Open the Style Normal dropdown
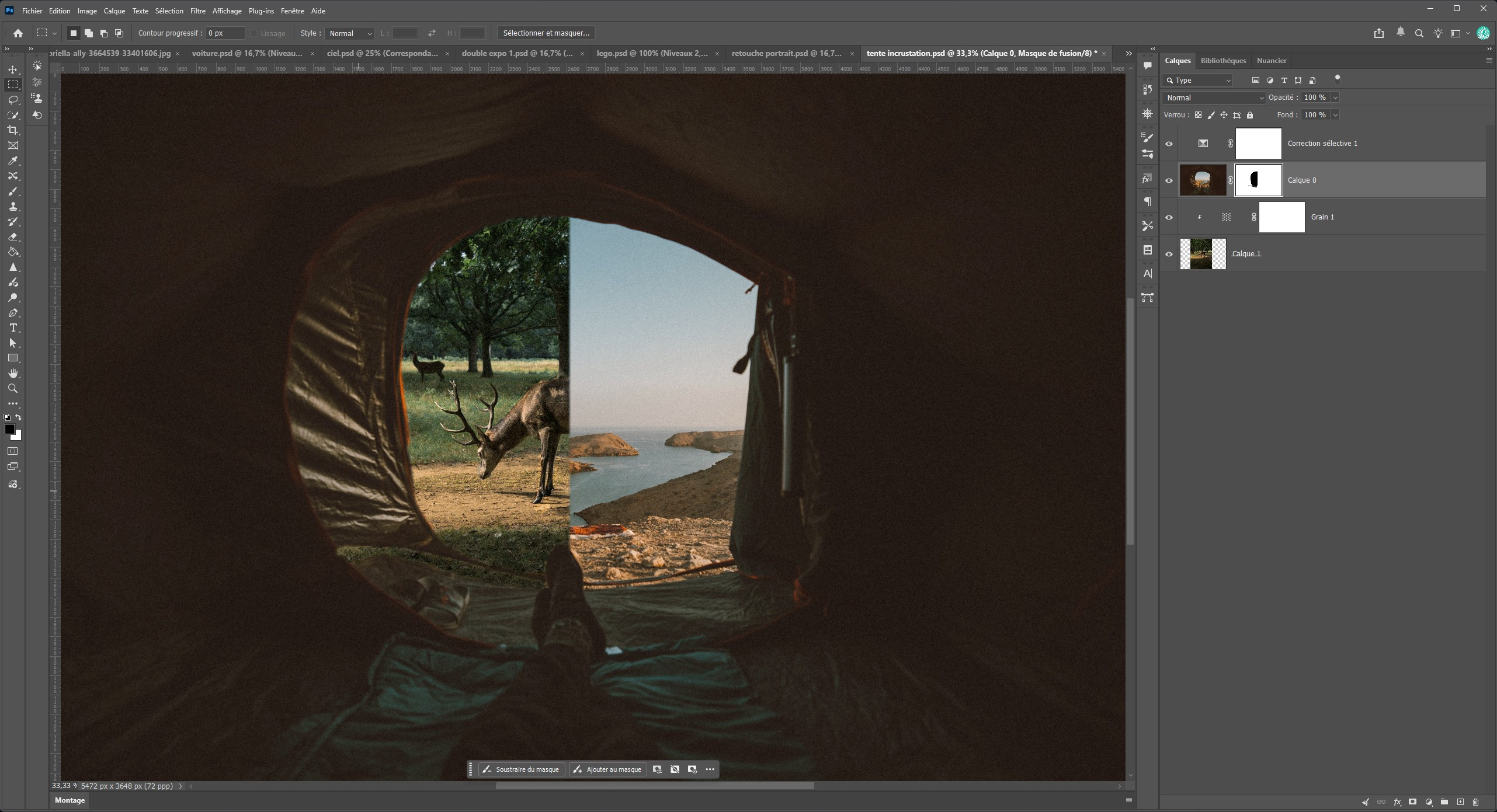The image size is (1497, 812). [349, 33]
